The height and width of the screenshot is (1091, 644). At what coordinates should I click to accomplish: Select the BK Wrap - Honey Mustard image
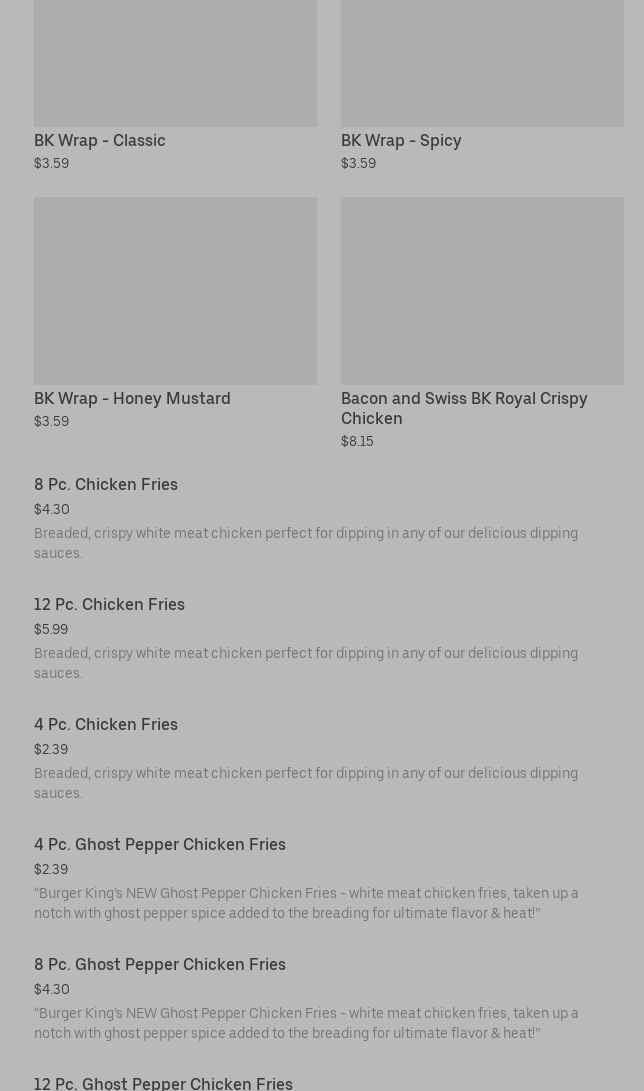pyautogui.click(x=175, y=291)
